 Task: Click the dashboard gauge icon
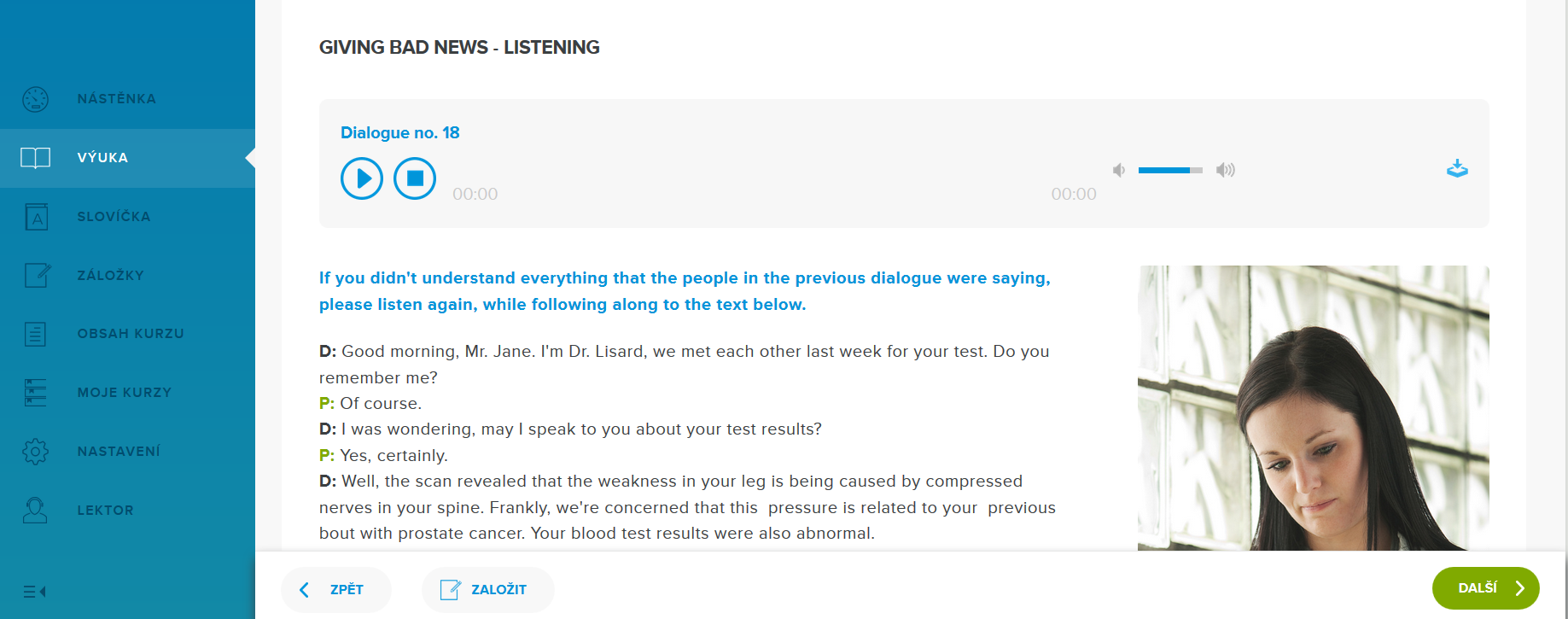point(35,99)
